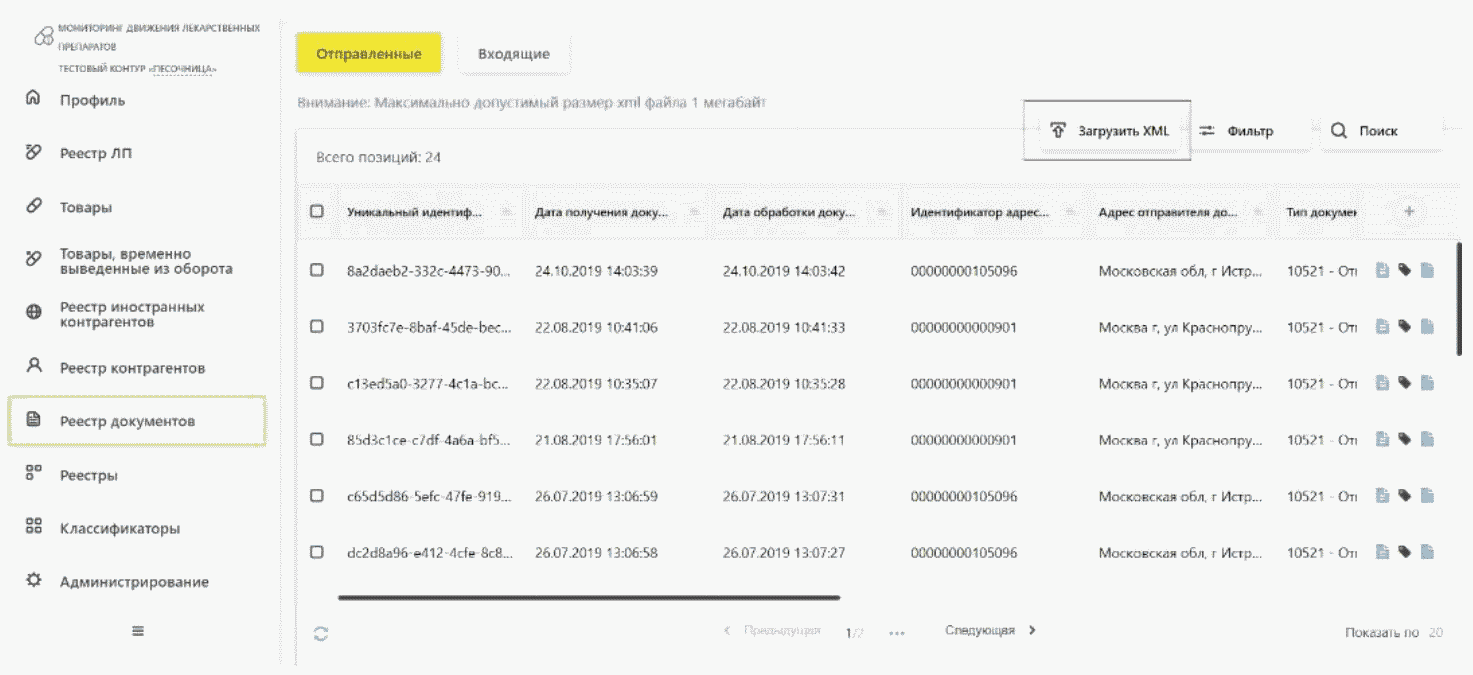Select Реестр документов in sidebar
Screen dimensions: 1473x675
(137, 421)
